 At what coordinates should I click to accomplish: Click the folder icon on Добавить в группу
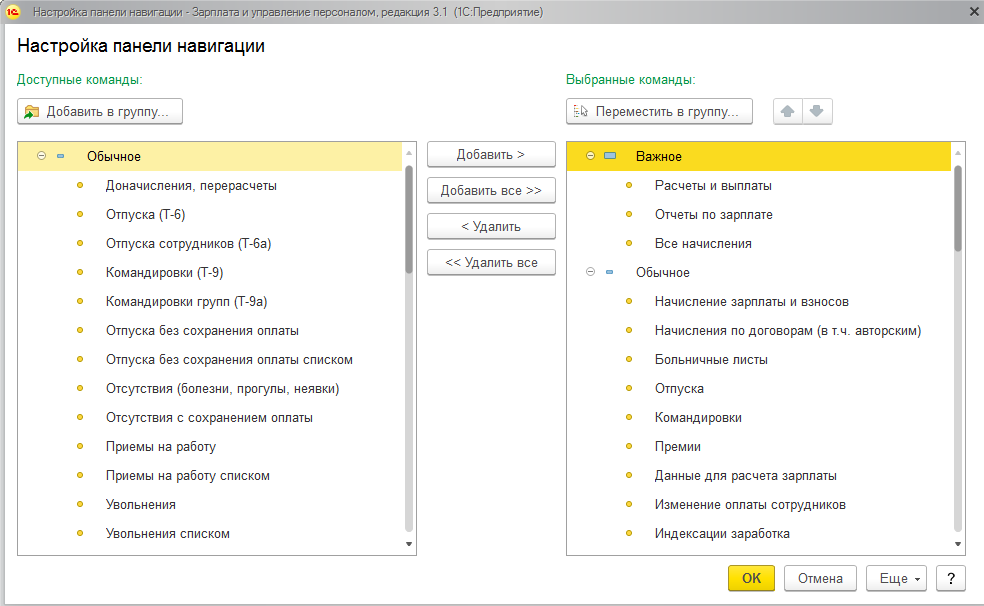(x=32, y=112)
